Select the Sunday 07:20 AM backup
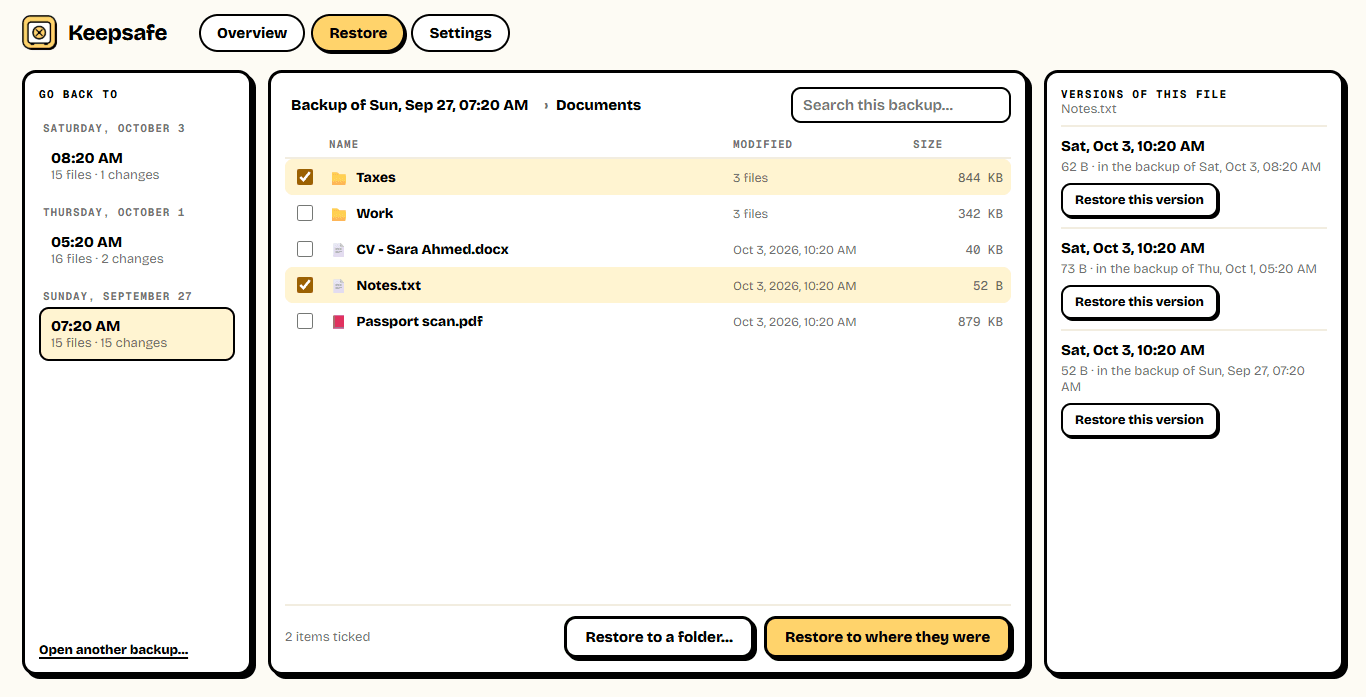 tap(137, 333)
